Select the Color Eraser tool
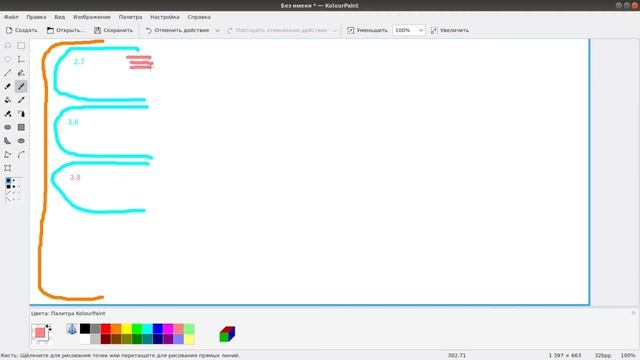640x360 pixels. coord(7,114)
